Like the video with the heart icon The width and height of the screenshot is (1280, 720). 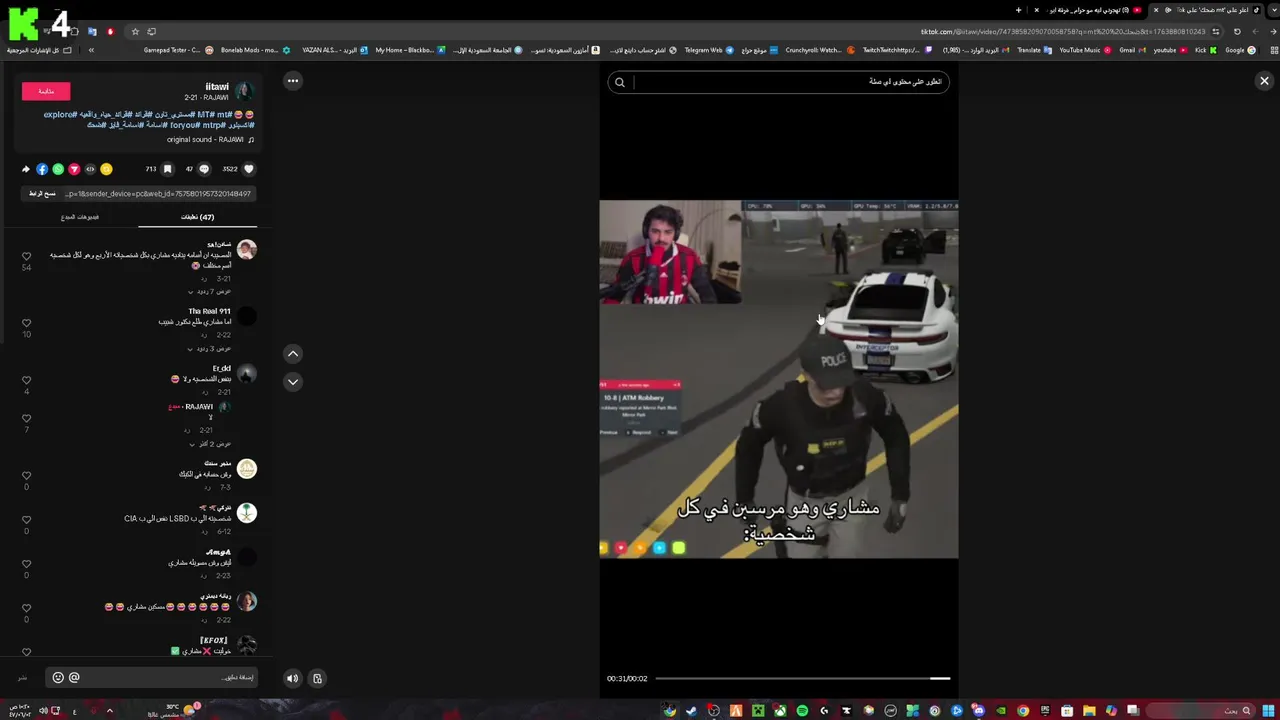[249, 169]
